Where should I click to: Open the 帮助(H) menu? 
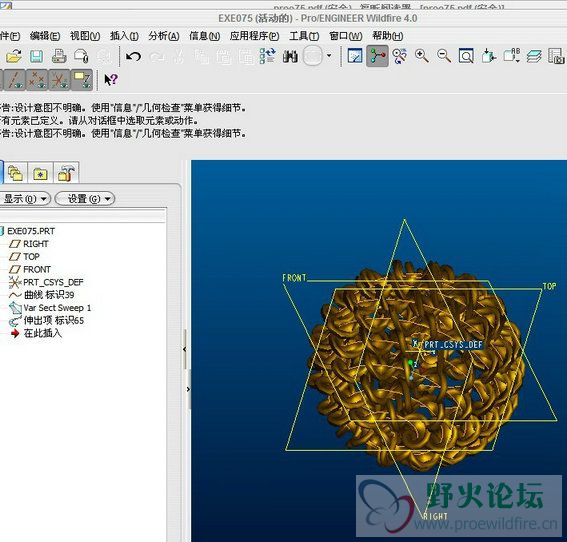click(388, 36)
